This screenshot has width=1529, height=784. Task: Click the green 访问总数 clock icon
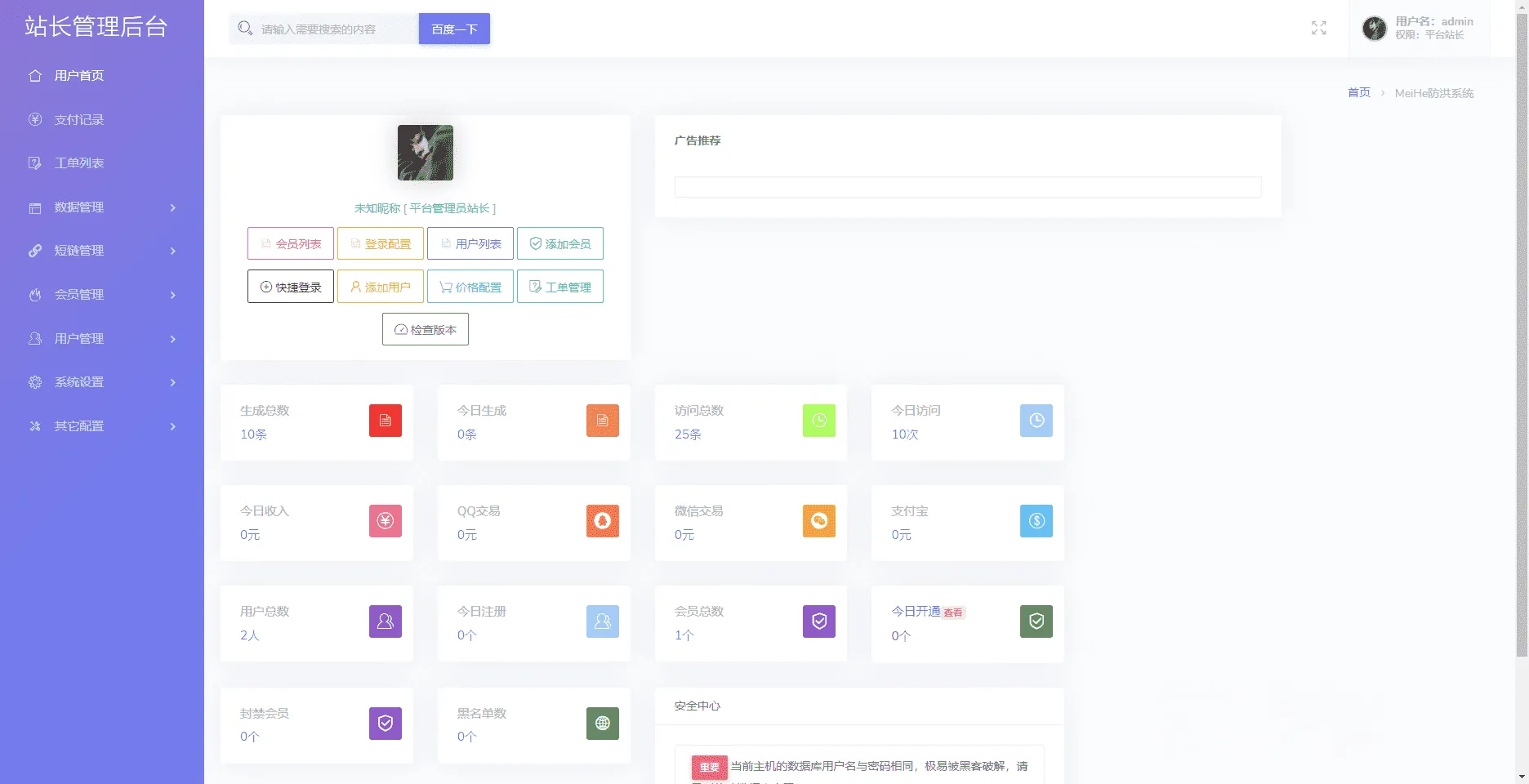(819, 421)
